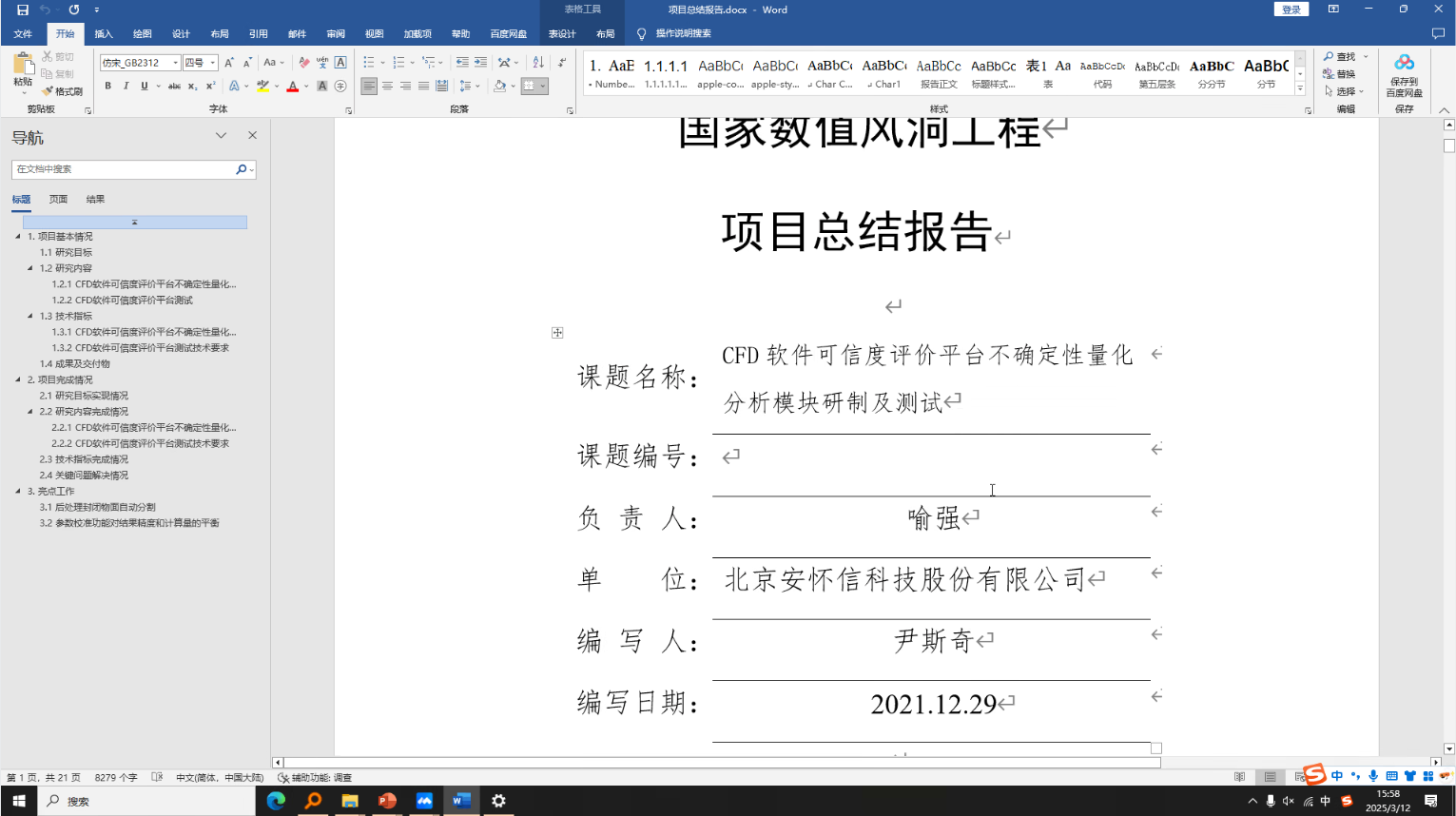Click the clear formatting eraser icon
Screen dimensions: 1456x816
[303, 63]
